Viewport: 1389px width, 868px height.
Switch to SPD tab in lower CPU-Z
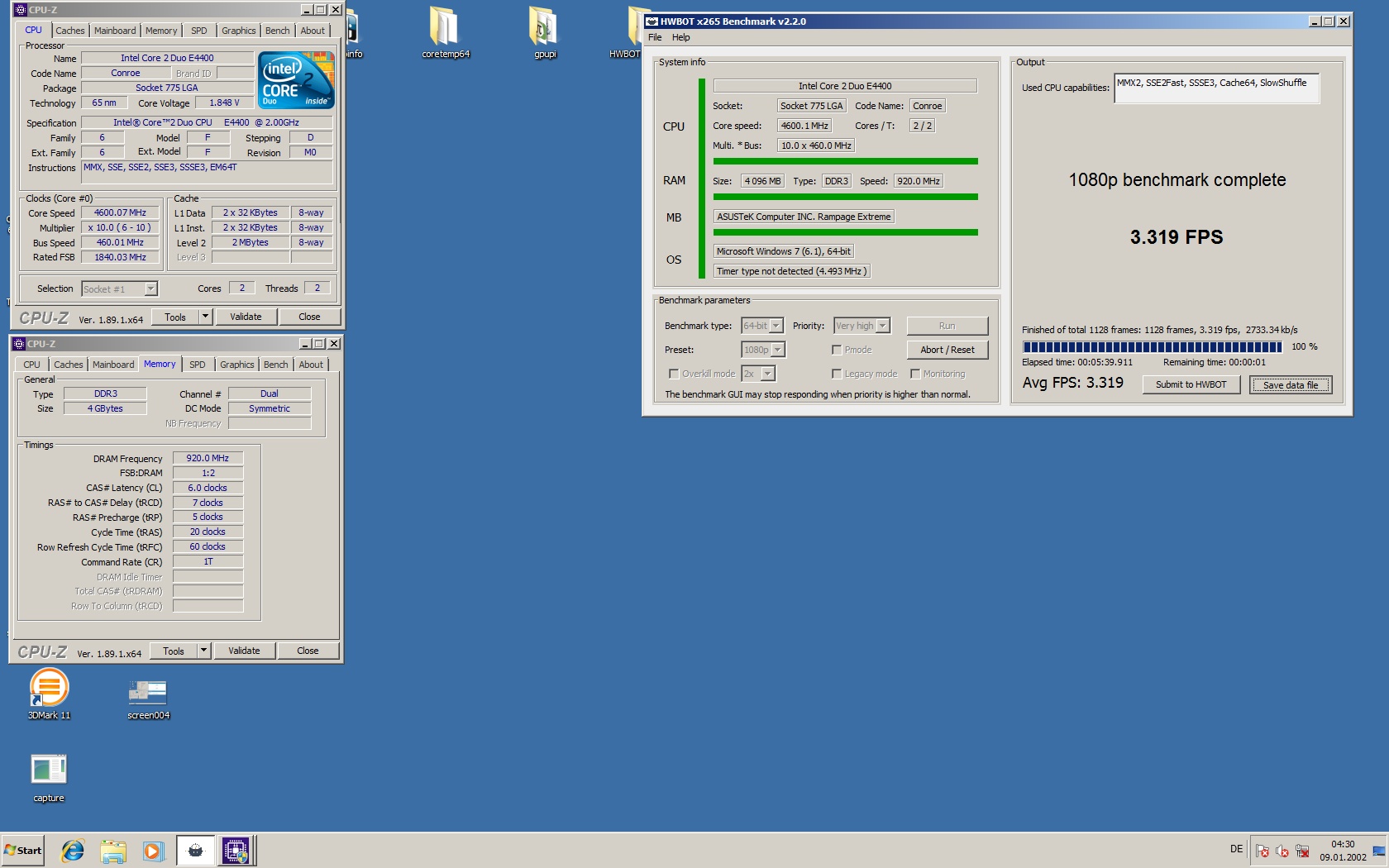198,365
